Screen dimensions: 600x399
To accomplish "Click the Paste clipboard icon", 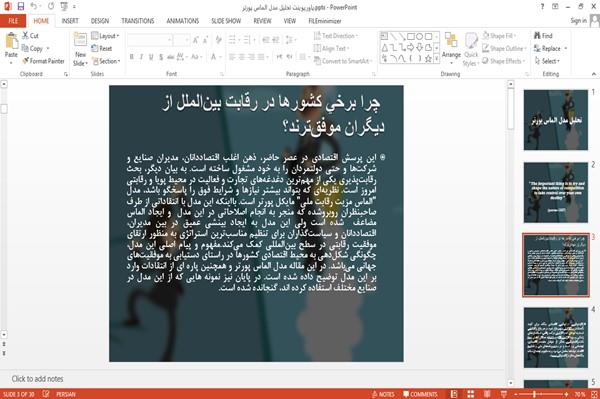I will [x=11, y=41].
